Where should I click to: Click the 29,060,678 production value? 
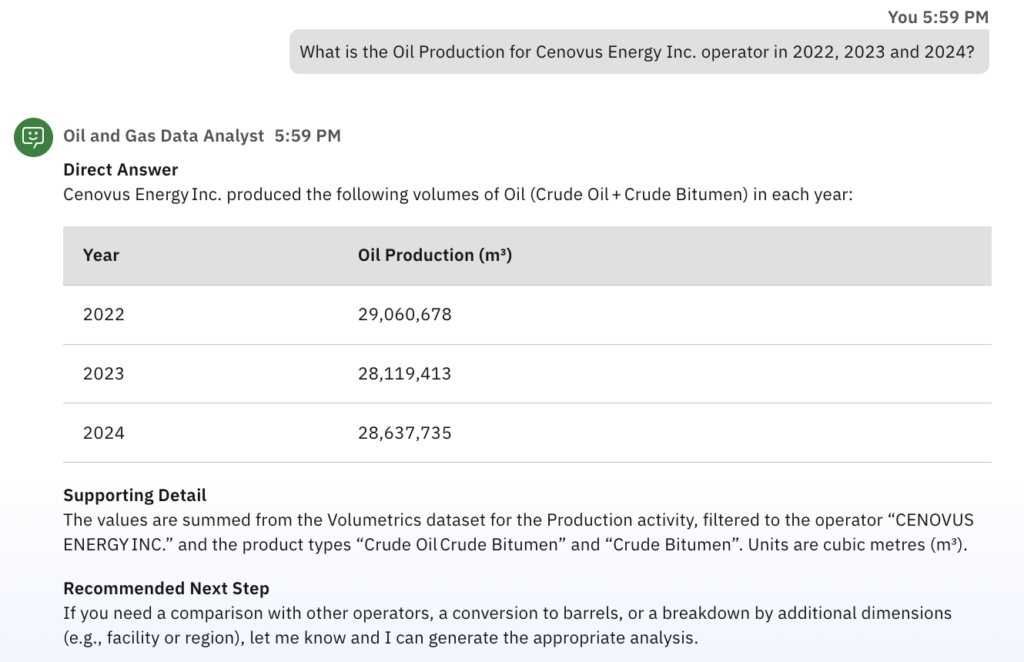[405, 314]
